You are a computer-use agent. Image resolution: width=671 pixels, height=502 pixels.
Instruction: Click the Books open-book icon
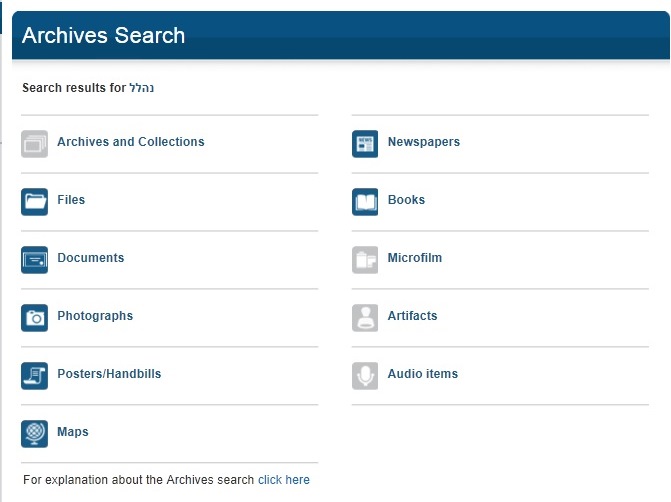pyautogui.click(x=365, y=202)
